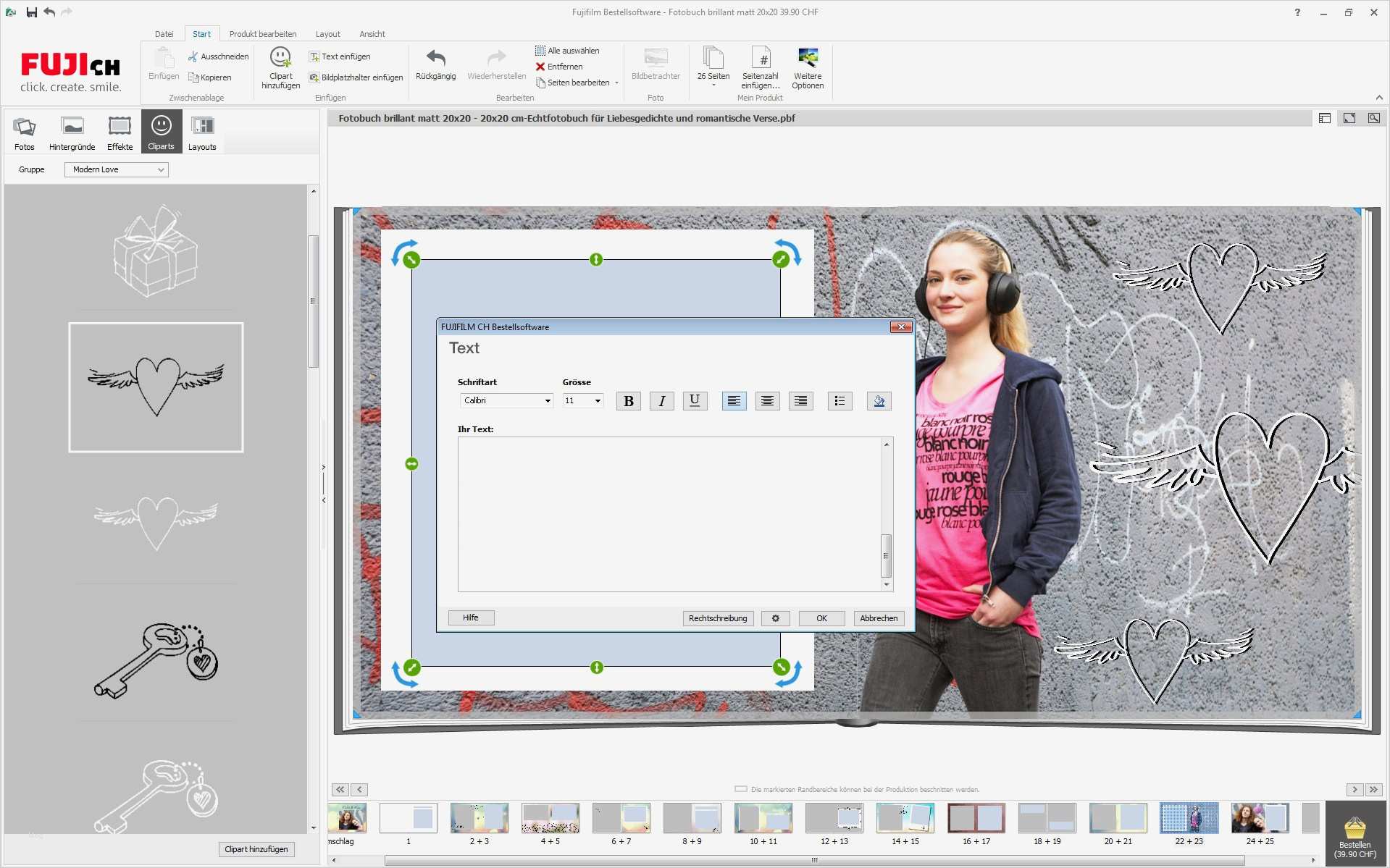Insert a Bildplatzhalter via ribbon icon
This screenshot has width=1390, height=868.
coord(314,77)
